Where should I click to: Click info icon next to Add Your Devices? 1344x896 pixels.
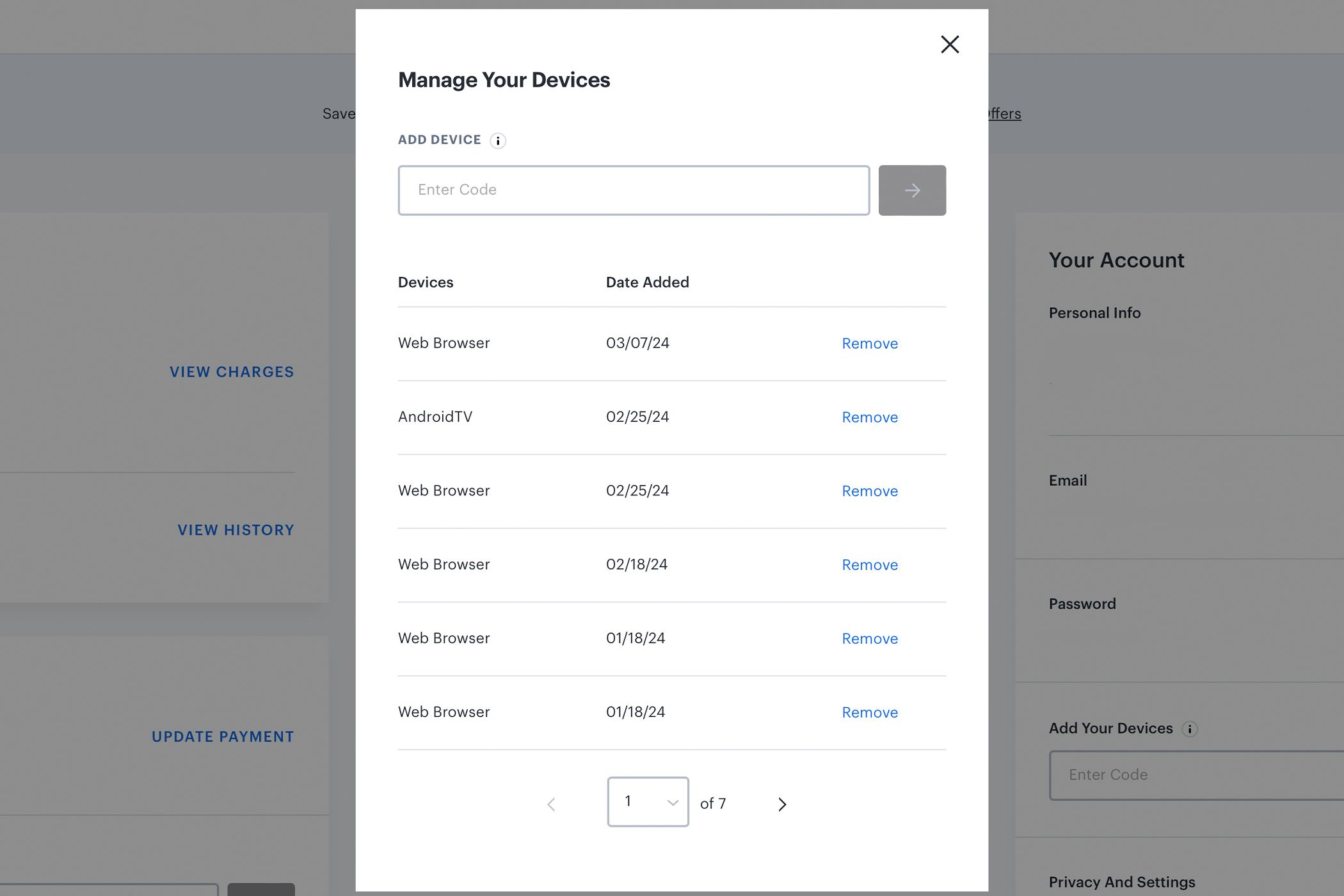1190,729
